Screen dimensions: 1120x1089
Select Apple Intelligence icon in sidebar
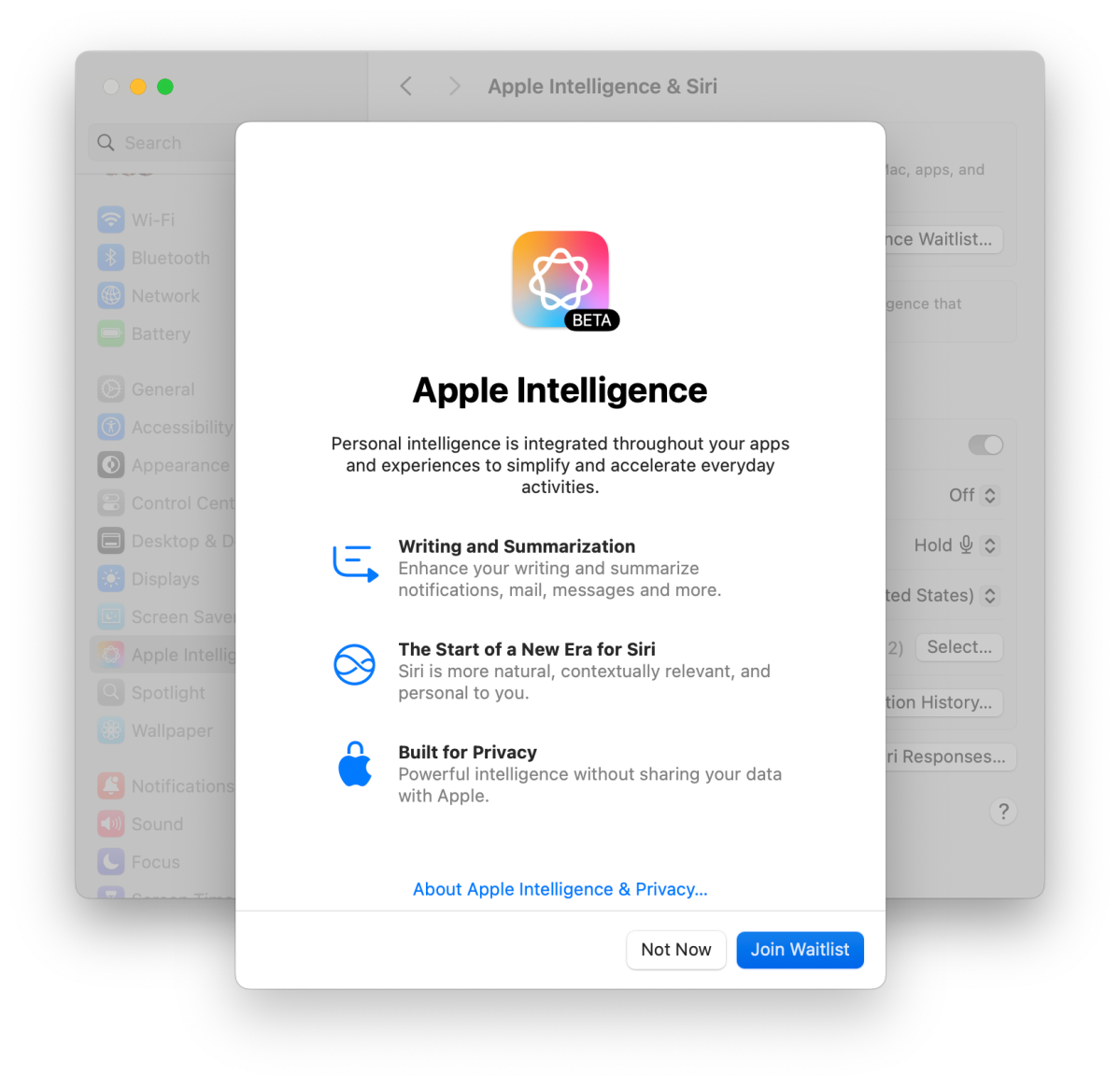[111, 654]
